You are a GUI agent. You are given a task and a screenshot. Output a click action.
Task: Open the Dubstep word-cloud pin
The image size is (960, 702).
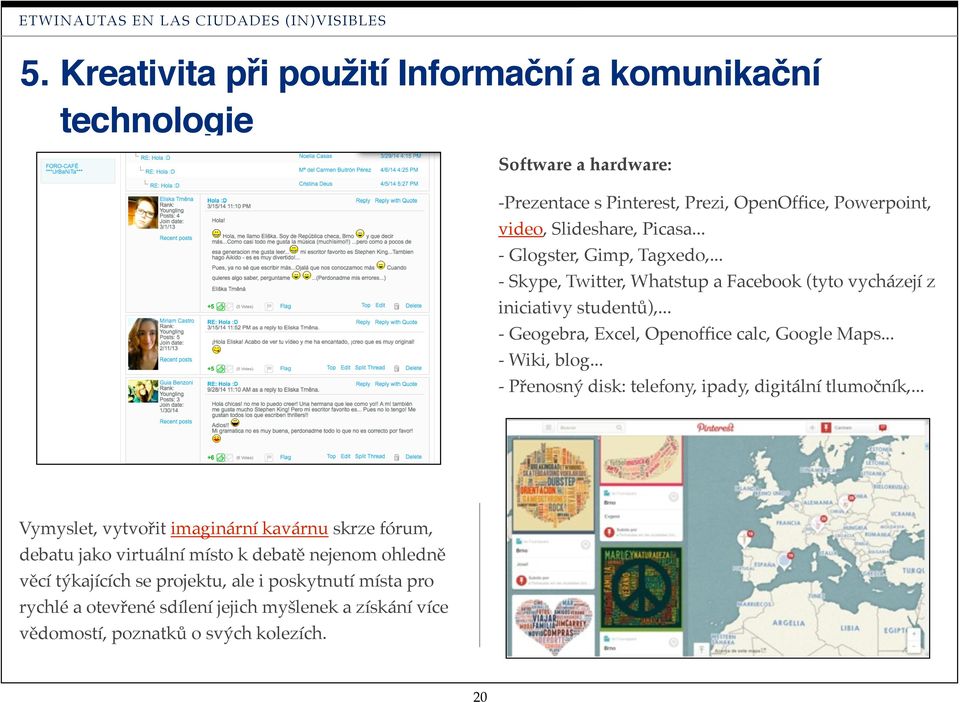click(553, 484)
